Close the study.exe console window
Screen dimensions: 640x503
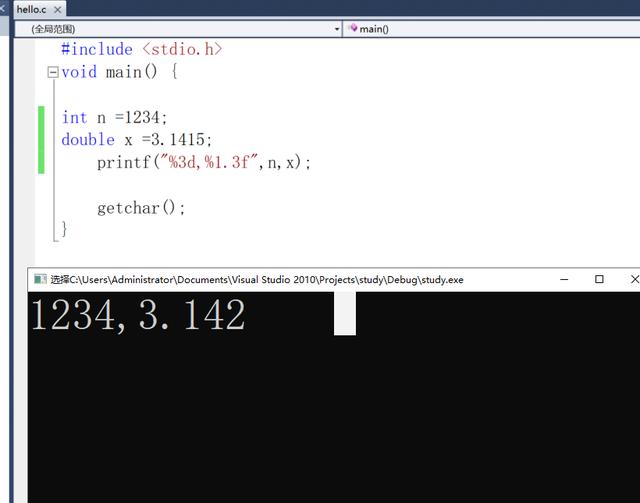(634, 279)
